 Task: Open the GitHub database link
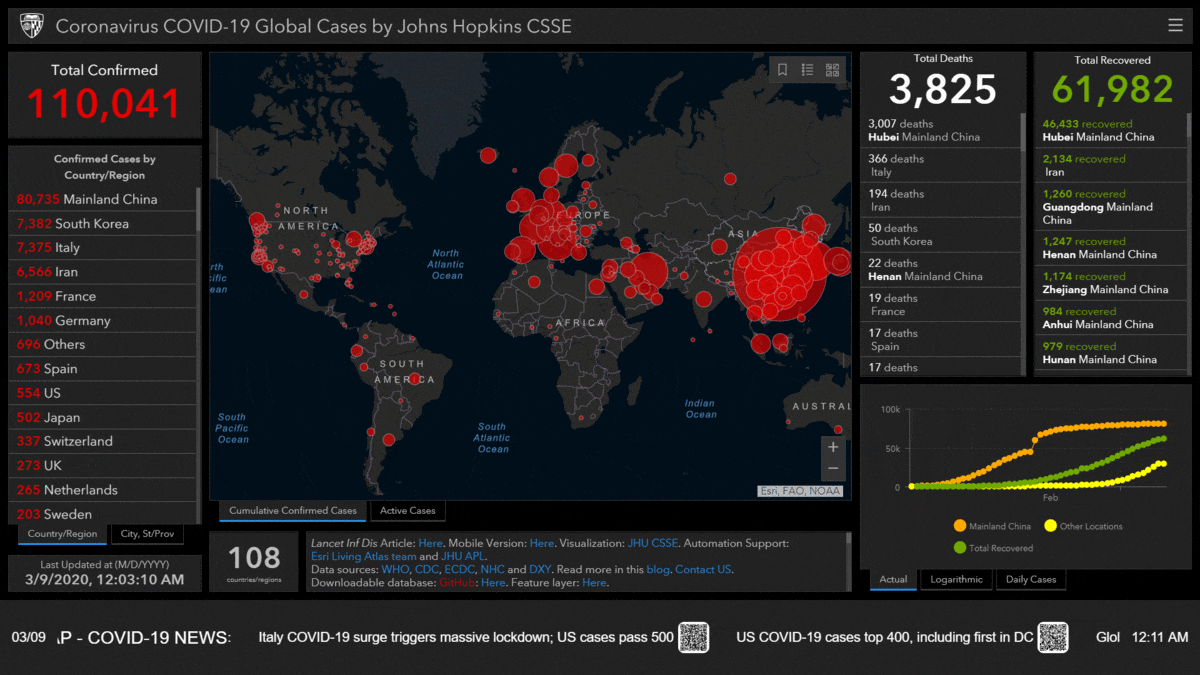[457, 582]
